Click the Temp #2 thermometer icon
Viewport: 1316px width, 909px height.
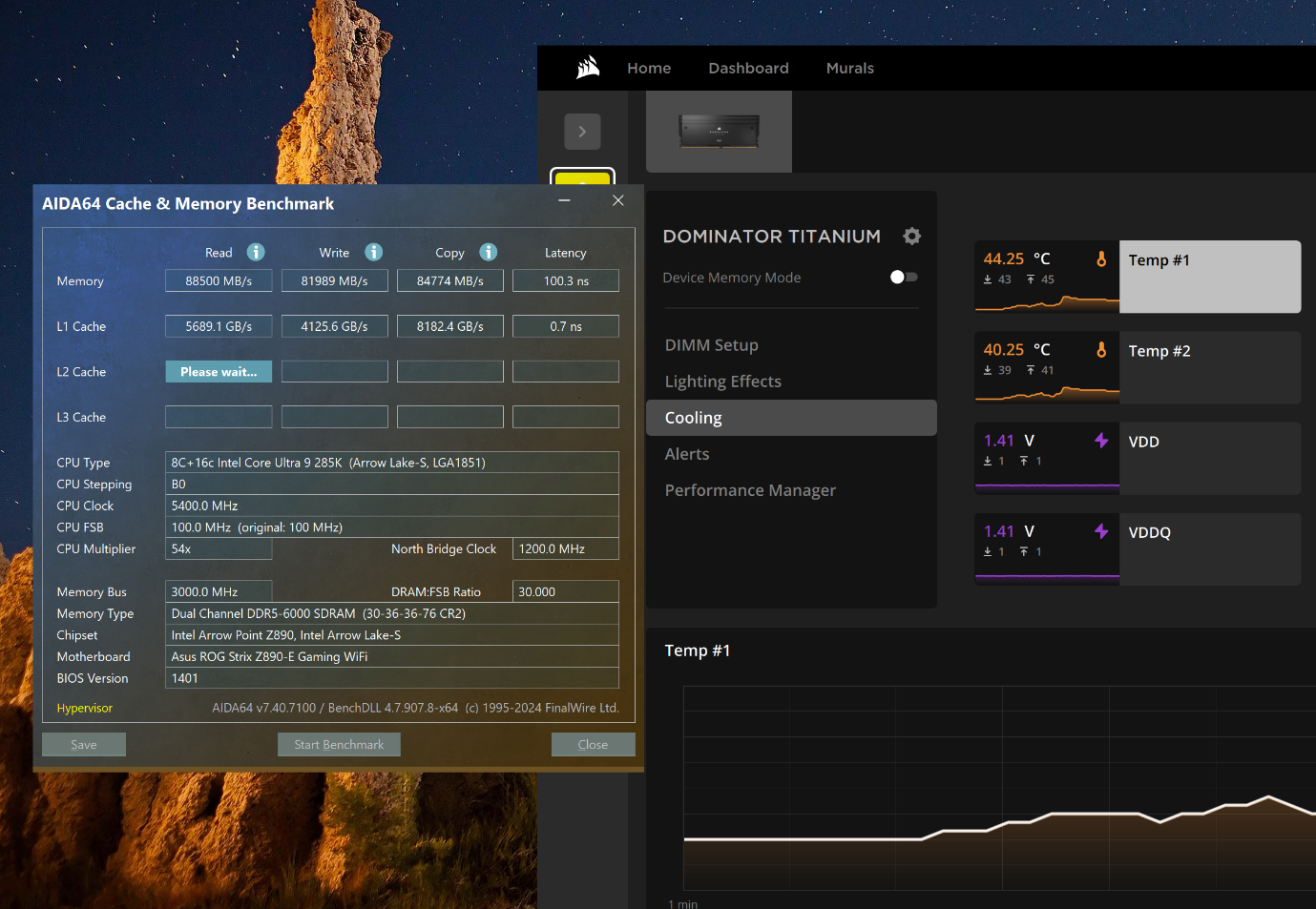pos(1101,349)
